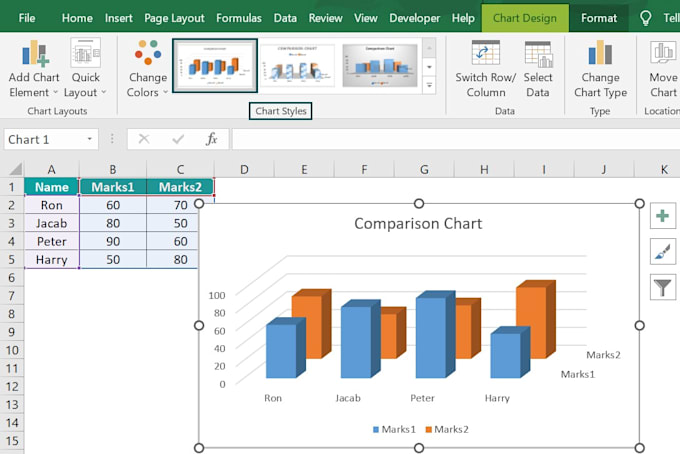Switch to the Insert tab
680x454 pixels.
[118, 18]
